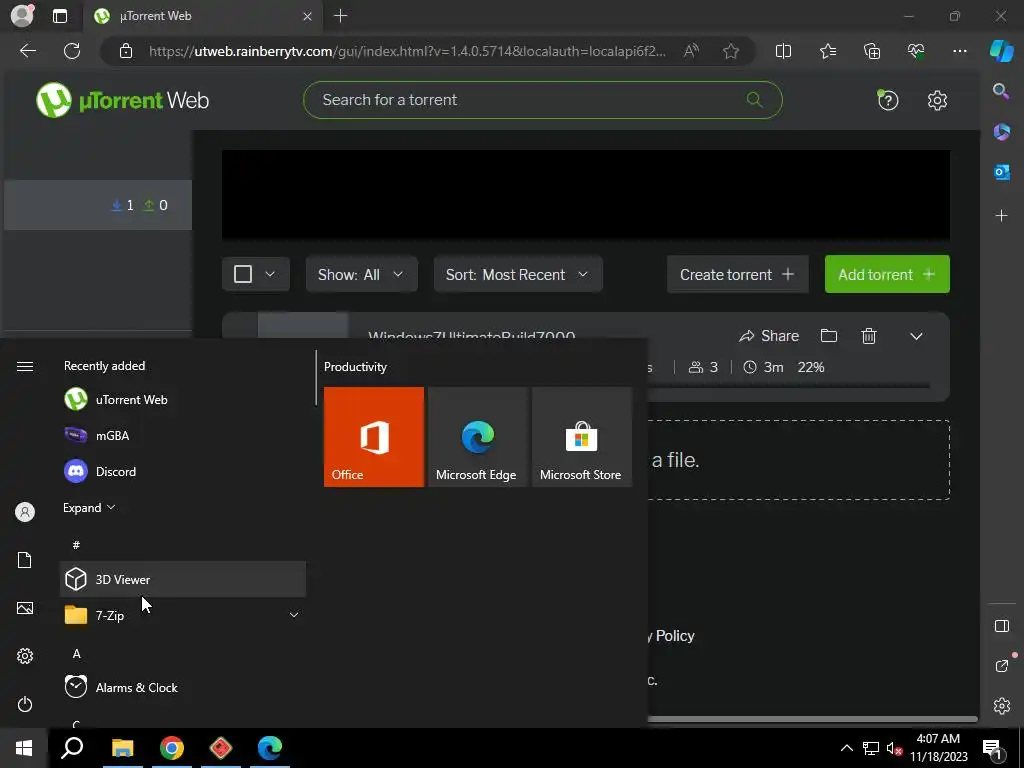This screenshot has width=1024, height=768.
Task: Click the Microsoft Store tile
Action: (x=581, y=437)
